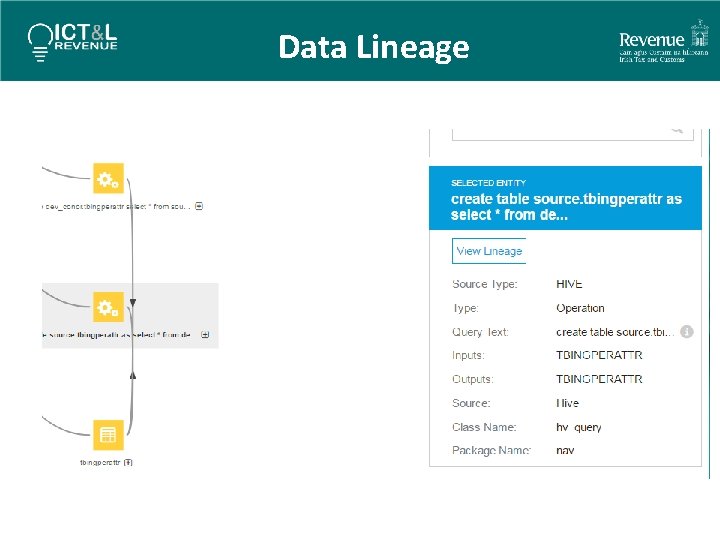Viewport: 720px width, 540px height.
Task: Click the Class Name value hv_query
Action: tap(579, 428)
